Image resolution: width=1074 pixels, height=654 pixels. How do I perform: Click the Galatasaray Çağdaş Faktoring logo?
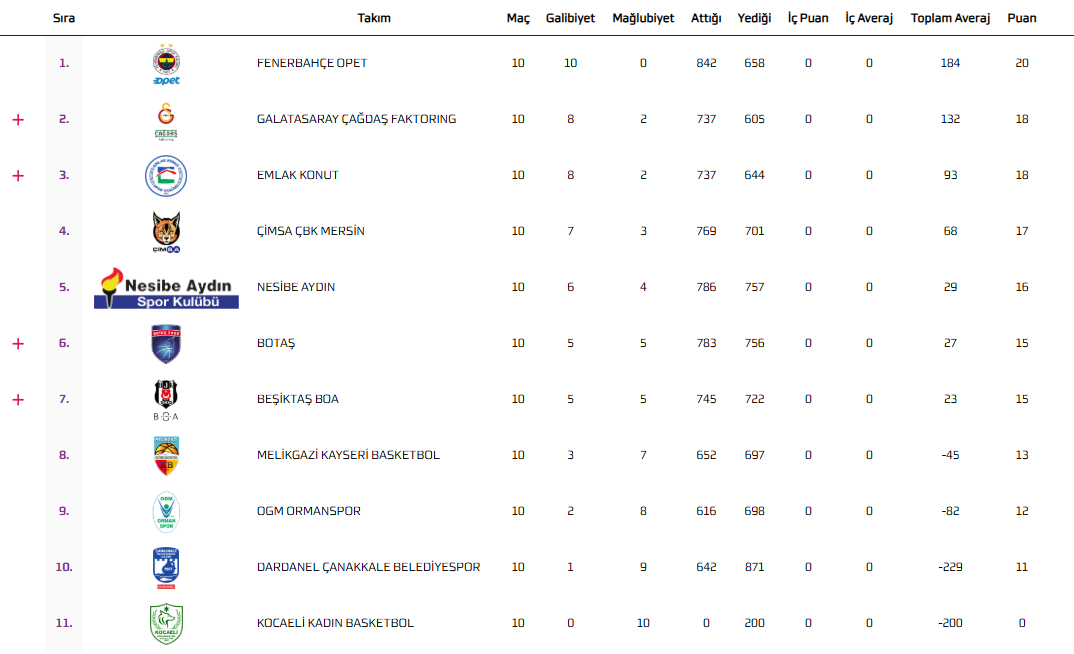166,120
